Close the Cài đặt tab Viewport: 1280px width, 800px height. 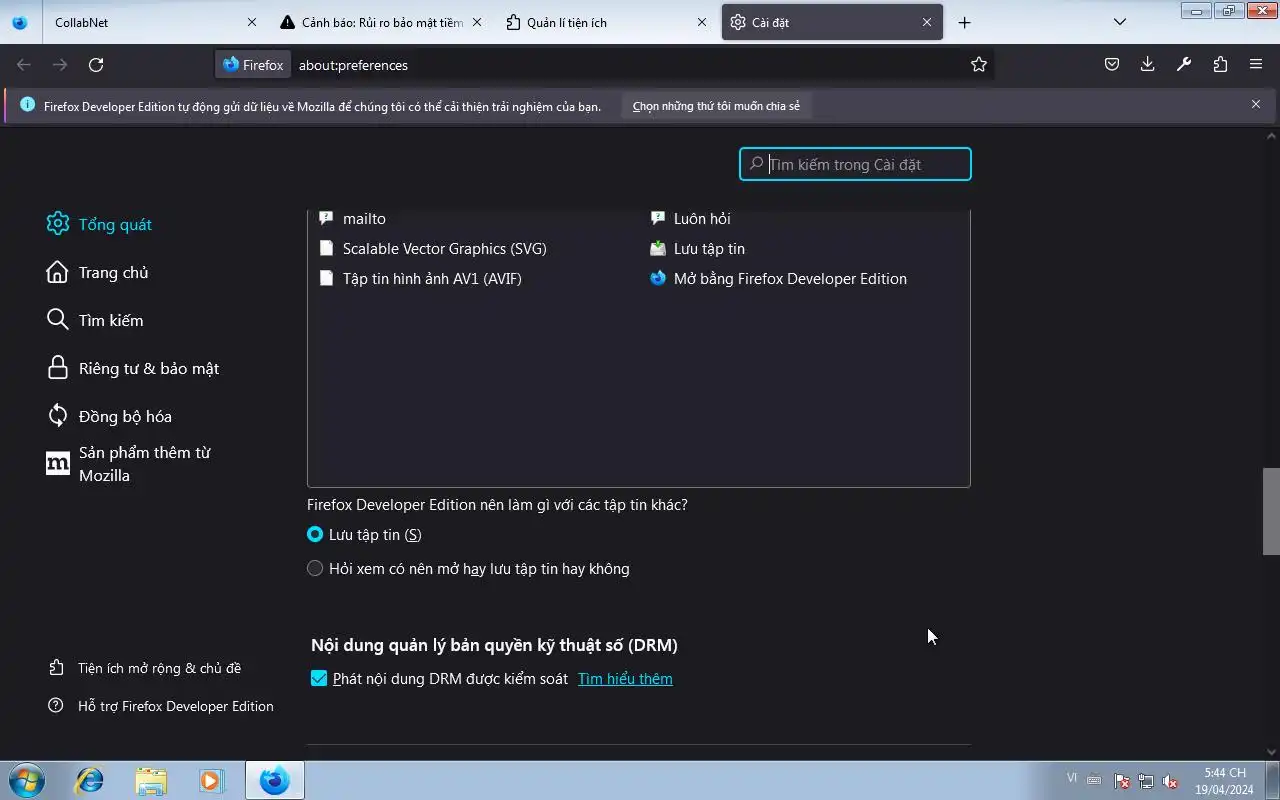coord(927,22)
